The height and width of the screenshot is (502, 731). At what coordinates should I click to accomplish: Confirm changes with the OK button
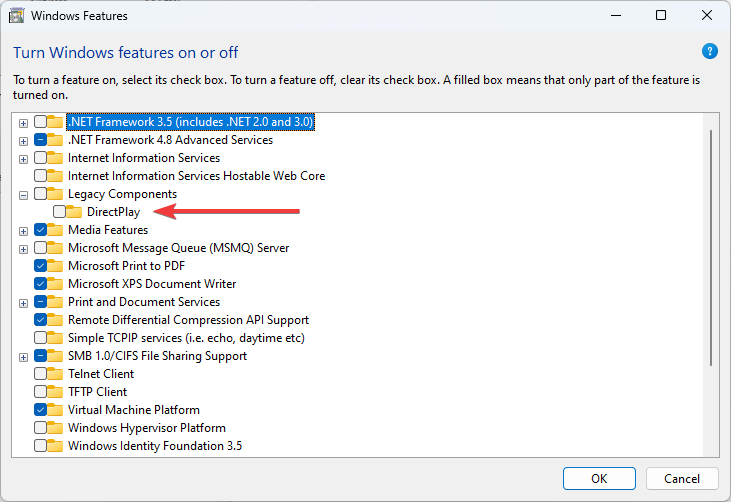click(x=599, y=479)
